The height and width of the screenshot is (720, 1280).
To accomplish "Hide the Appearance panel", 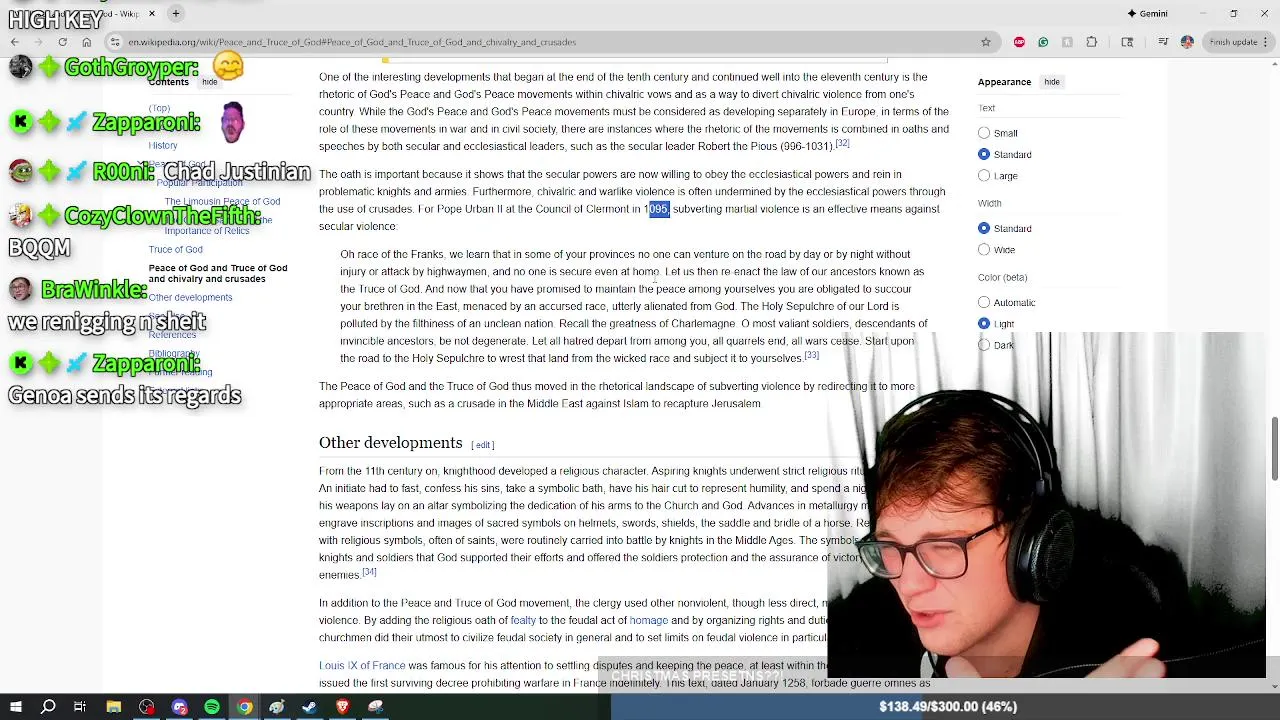I will click(1052, 82).
